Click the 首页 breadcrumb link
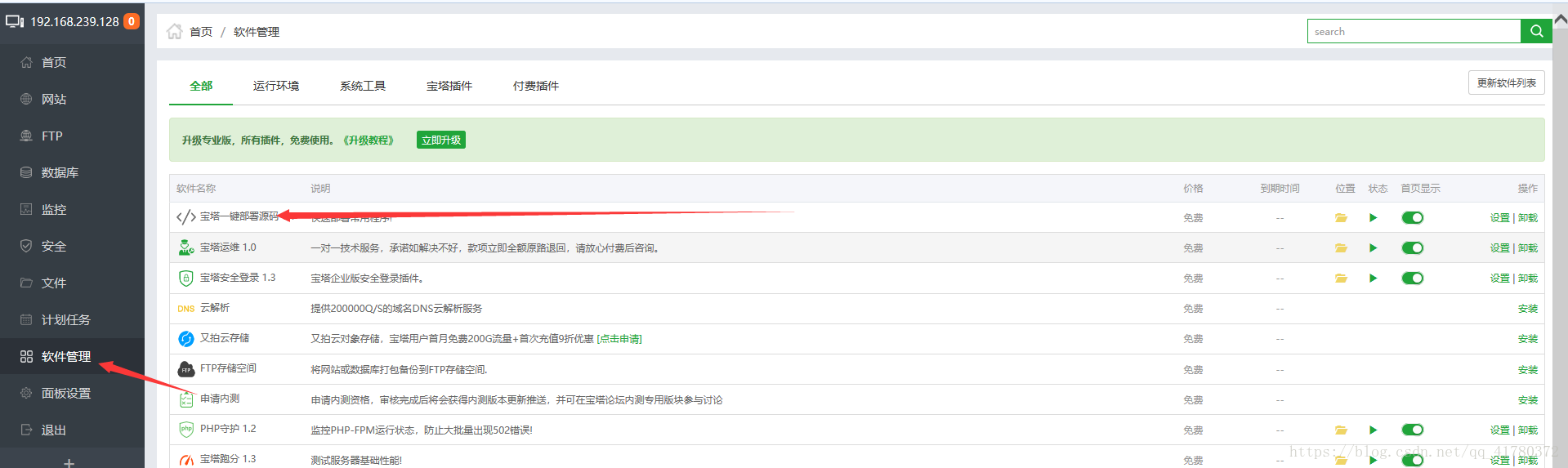Viewport: 1568px width, 468px height. [201, 32]
